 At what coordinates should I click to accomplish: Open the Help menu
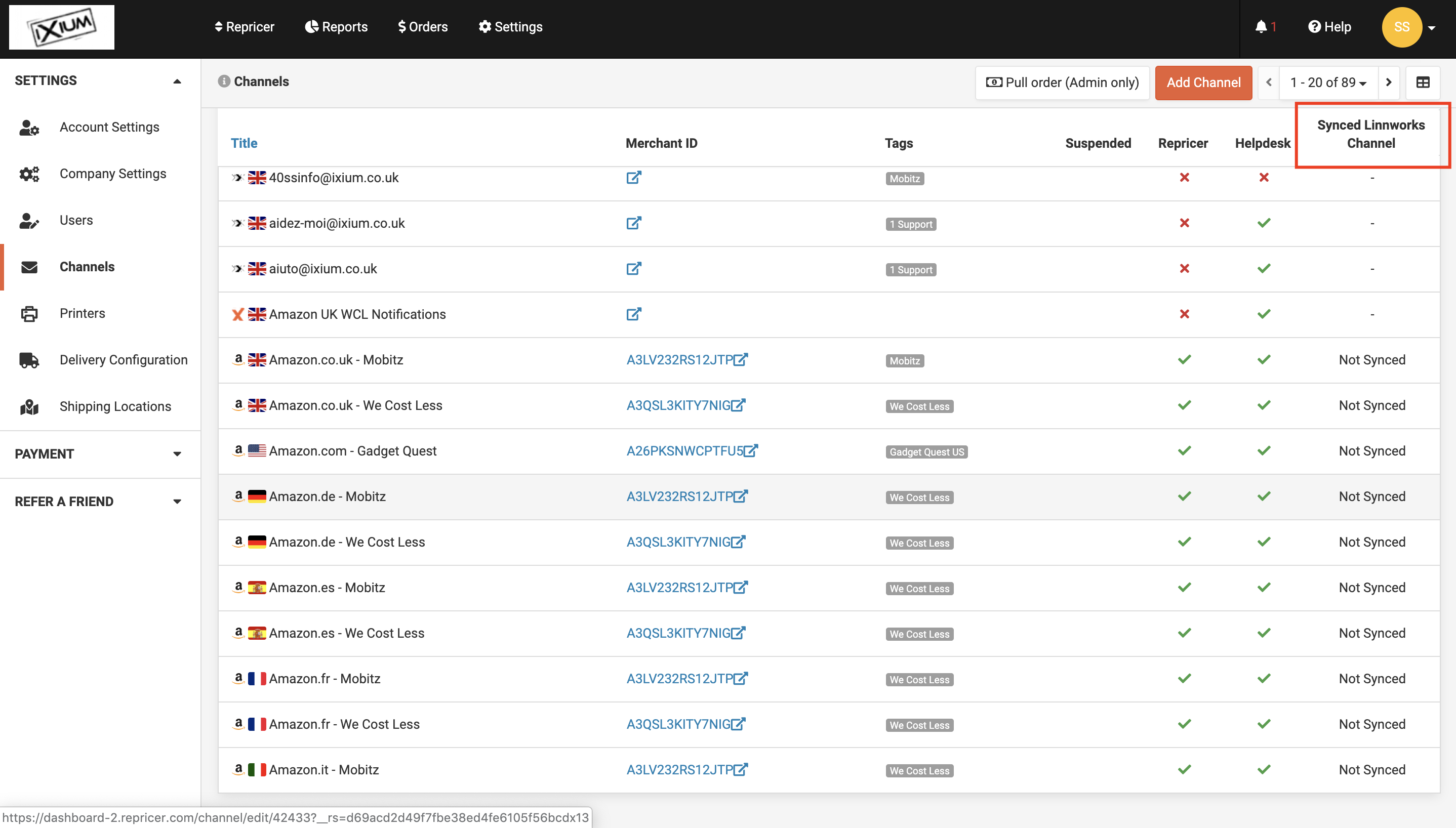pos(1329,27)
